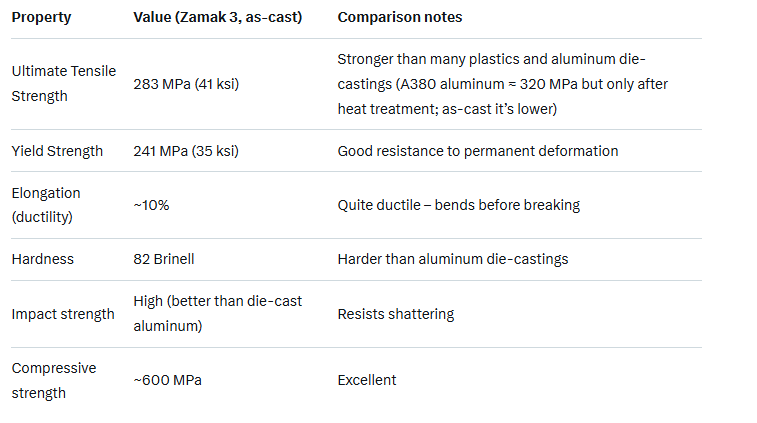Select the Hardness property cell

click(41, 259)
